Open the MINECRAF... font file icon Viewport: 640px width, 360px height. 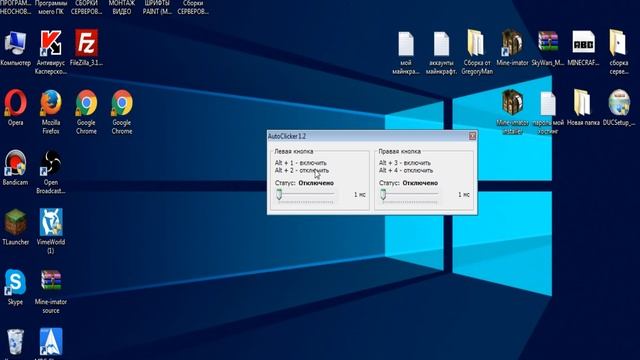click(583, 42)
